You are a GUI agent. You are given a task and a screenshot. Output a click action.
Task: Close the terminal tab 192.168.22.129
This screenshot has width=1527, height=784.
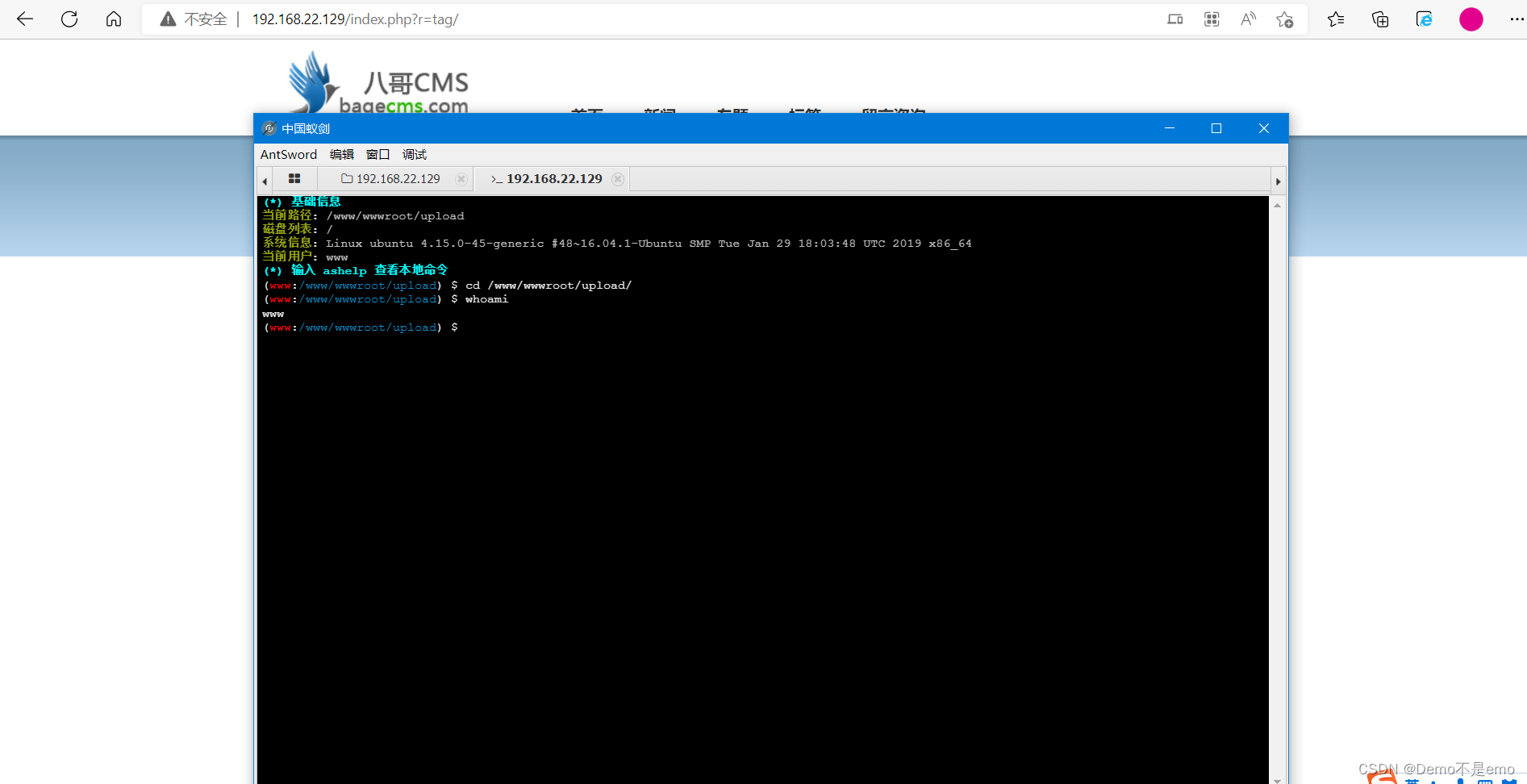618,179
